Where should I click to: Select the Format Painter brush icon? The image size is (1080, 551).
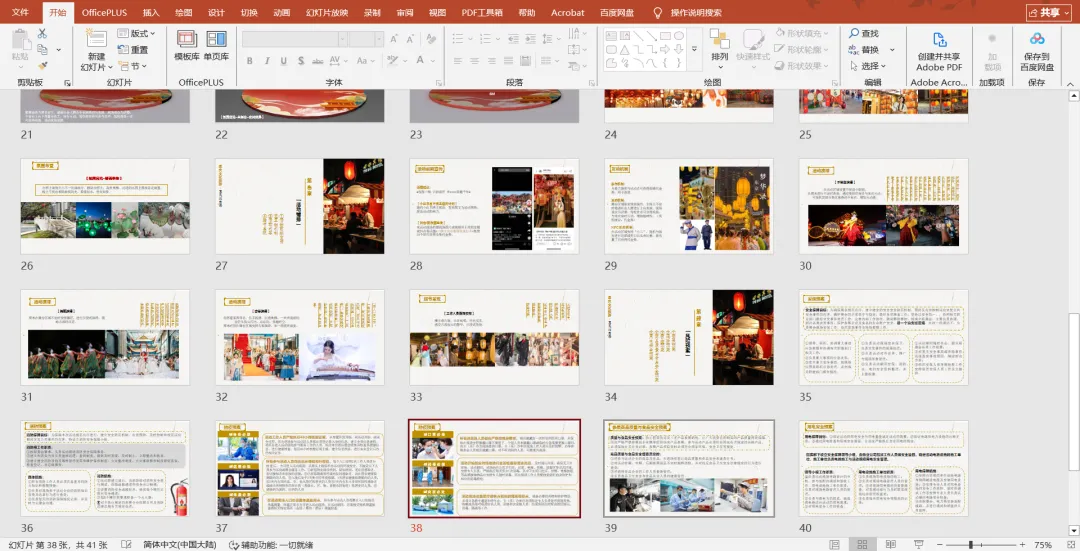pyautogui.click(x=42, y=66)
